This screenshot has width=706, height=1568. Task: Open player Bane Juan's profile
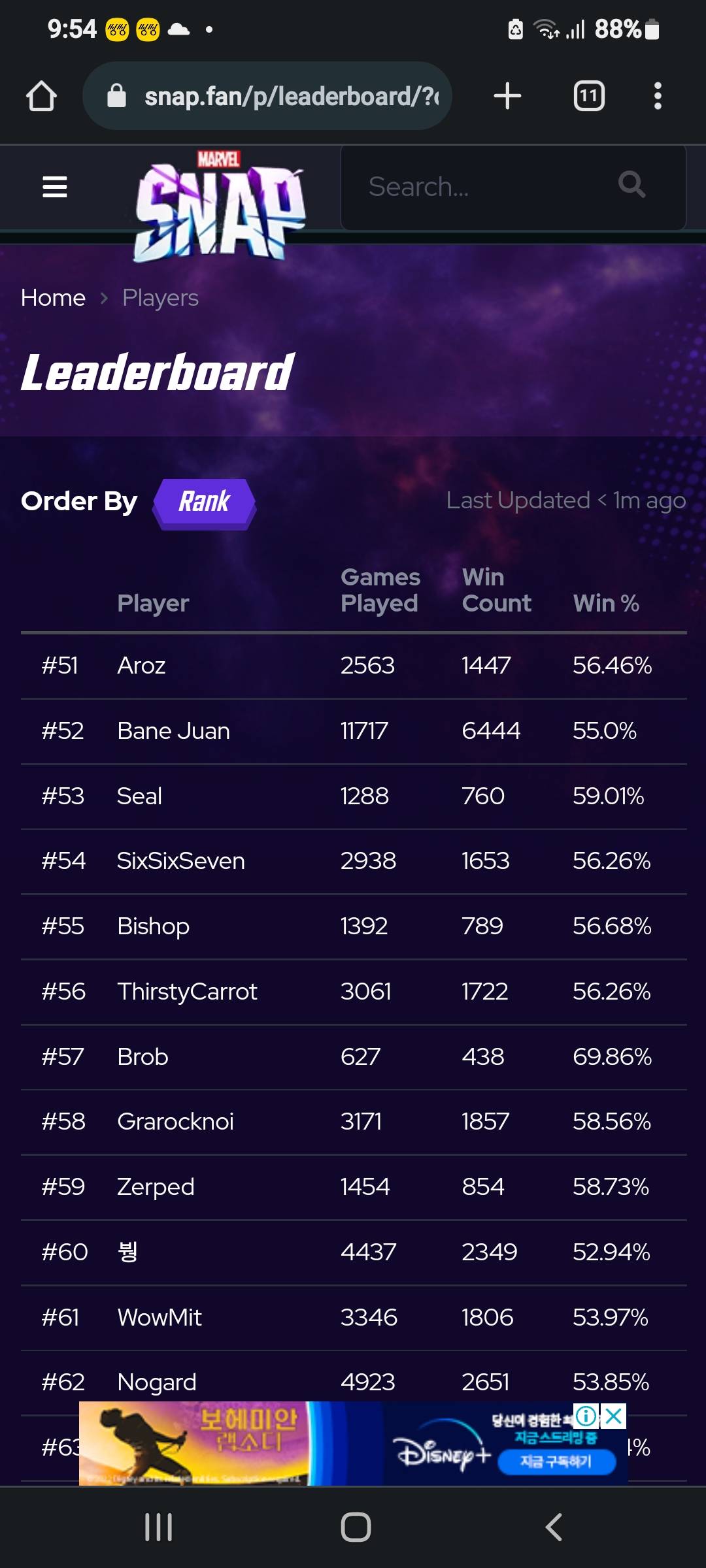(173, 731)
